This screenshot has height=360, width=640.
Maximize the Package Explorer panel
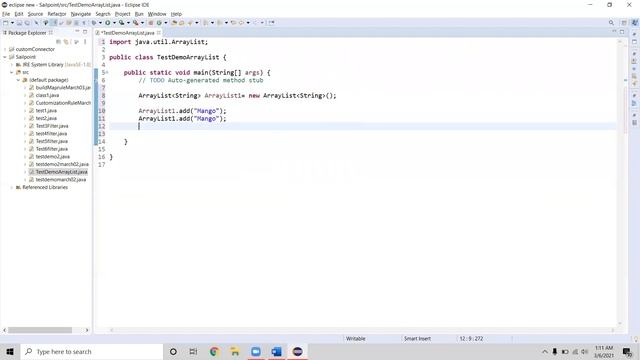(85, 32)
